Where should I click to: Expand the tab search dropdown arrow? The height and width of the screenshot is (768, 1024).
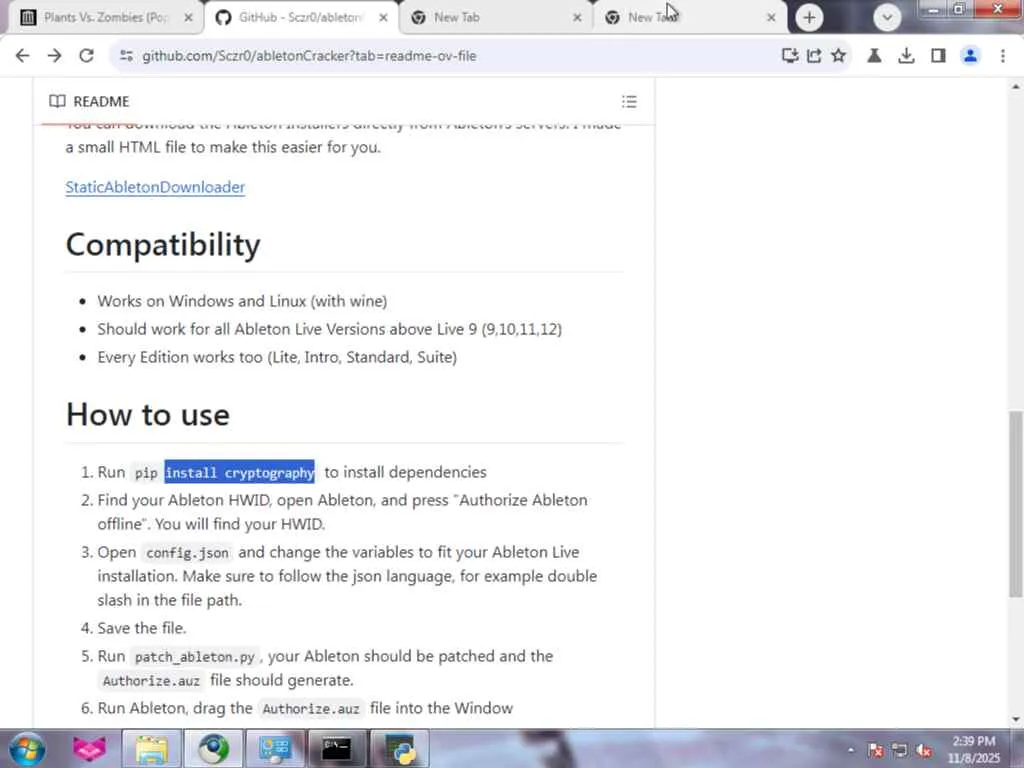point(887,17)
